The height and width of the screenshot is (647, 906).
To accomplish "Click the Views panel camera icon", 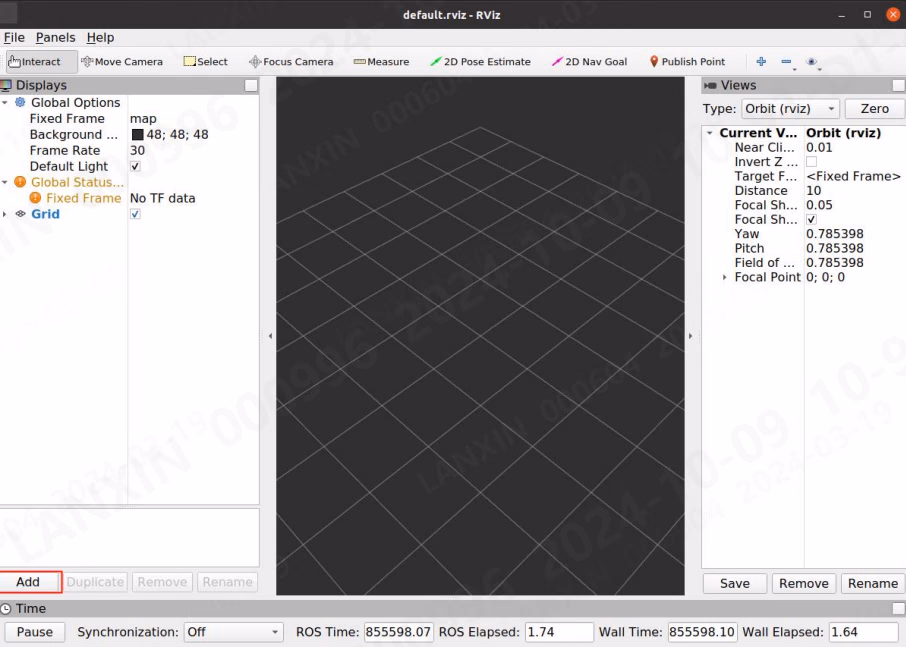I will pos(710,85).
